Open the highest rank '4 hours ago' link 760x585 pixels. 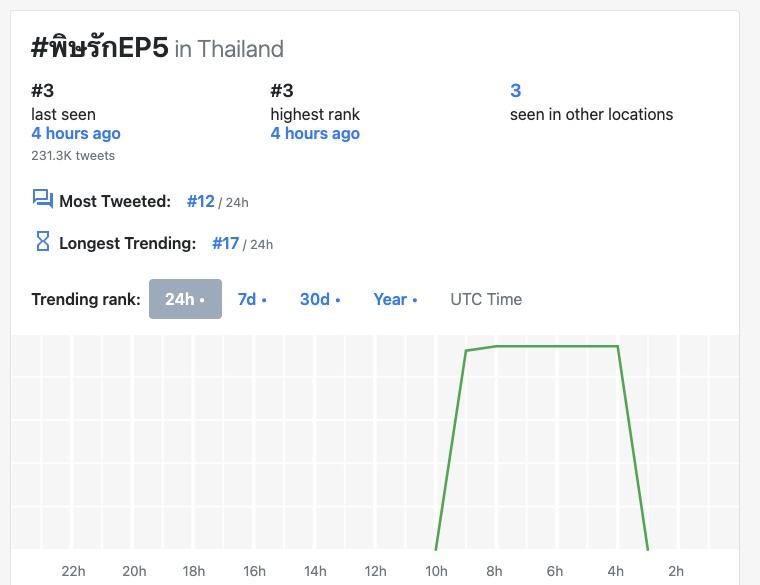(x=315, y=134)
